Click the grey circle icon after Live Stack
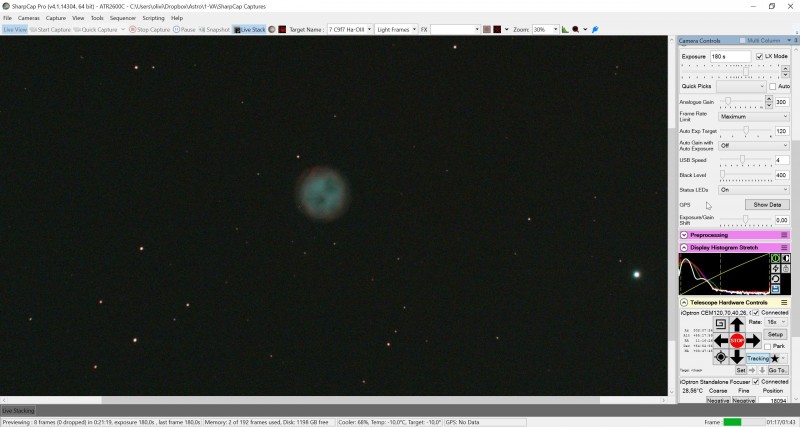This screenshot has height=427, width=800. 271,30
